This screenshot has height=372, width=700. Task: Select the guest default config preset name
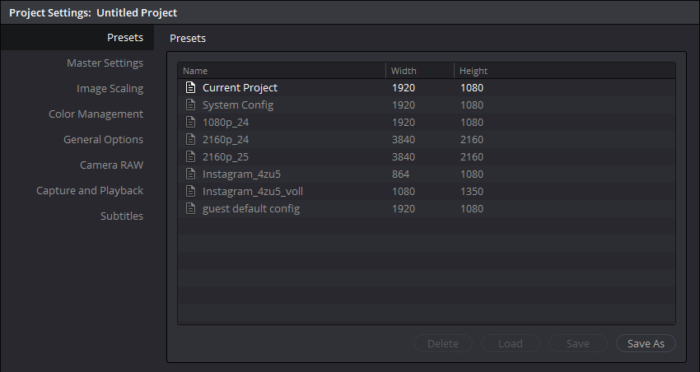click(x=251, y=209)
